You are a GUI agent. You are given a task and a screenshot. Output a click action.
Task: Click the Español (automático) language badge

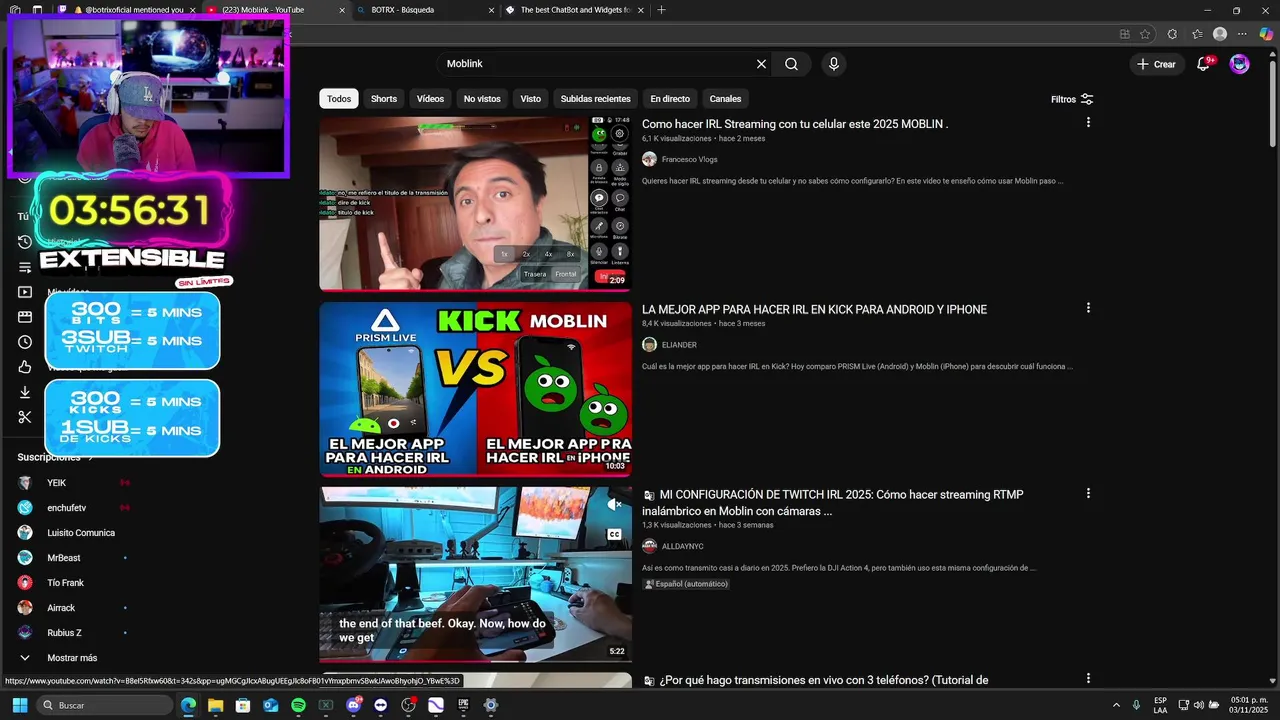(x=686, y=584)
